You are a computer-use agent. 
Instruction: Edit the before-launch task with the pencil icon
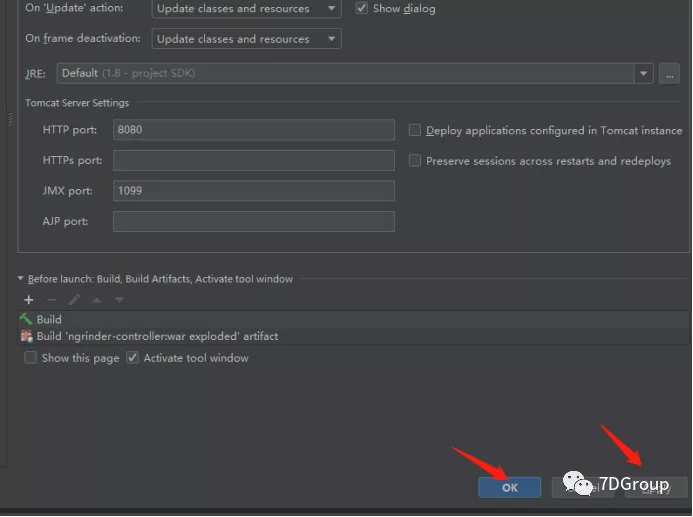click(x=74, y=300)
